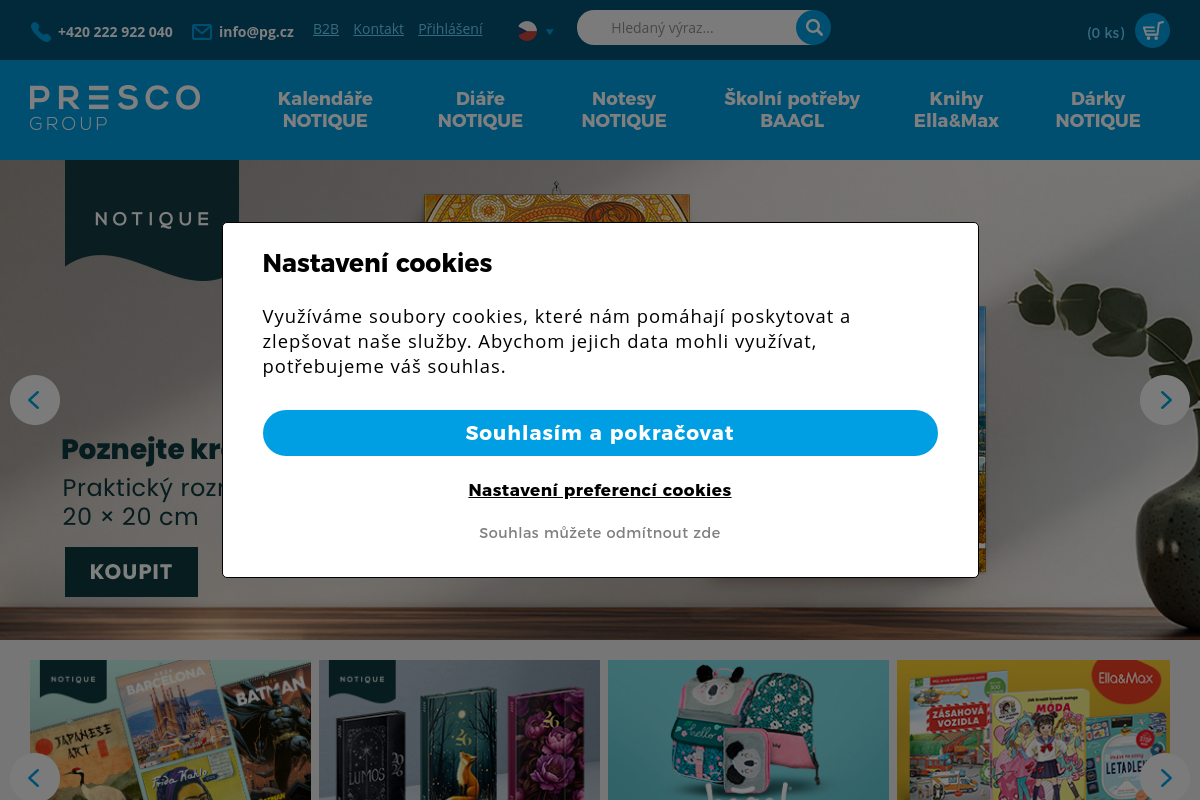Click the Czech flag language icon
The image size is (1200, 800).
coord(528,31)
